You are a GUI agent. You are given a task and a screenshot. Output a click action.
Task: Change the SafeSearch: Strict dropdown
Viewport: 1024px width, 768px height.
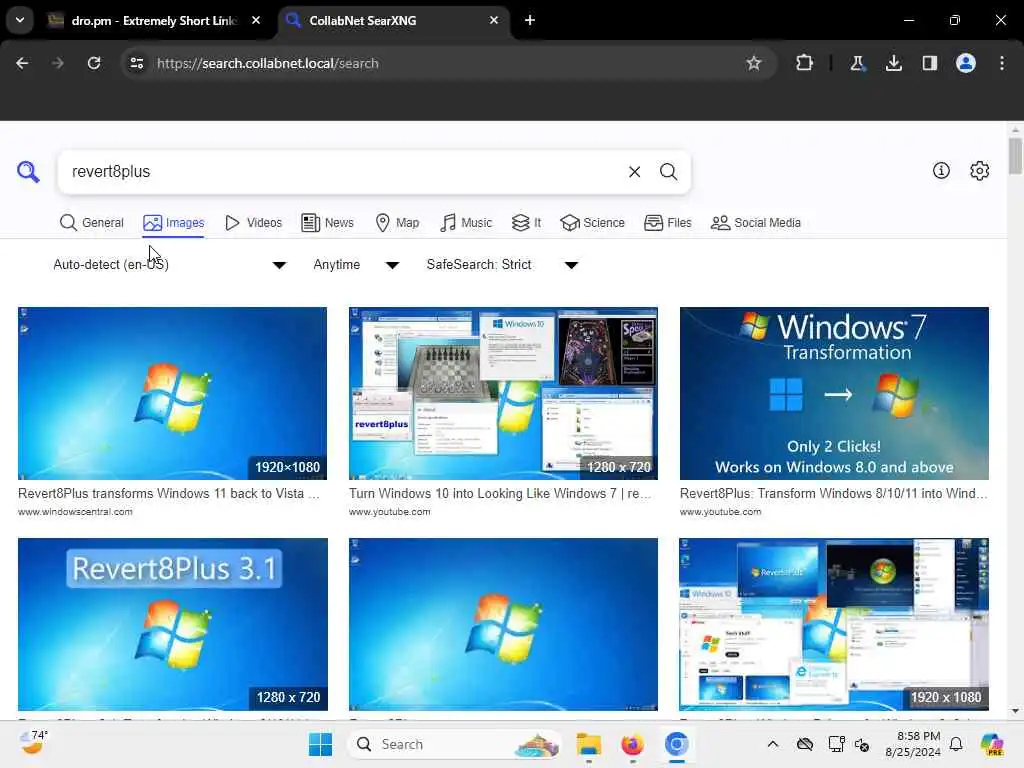[x=502, y=264]
